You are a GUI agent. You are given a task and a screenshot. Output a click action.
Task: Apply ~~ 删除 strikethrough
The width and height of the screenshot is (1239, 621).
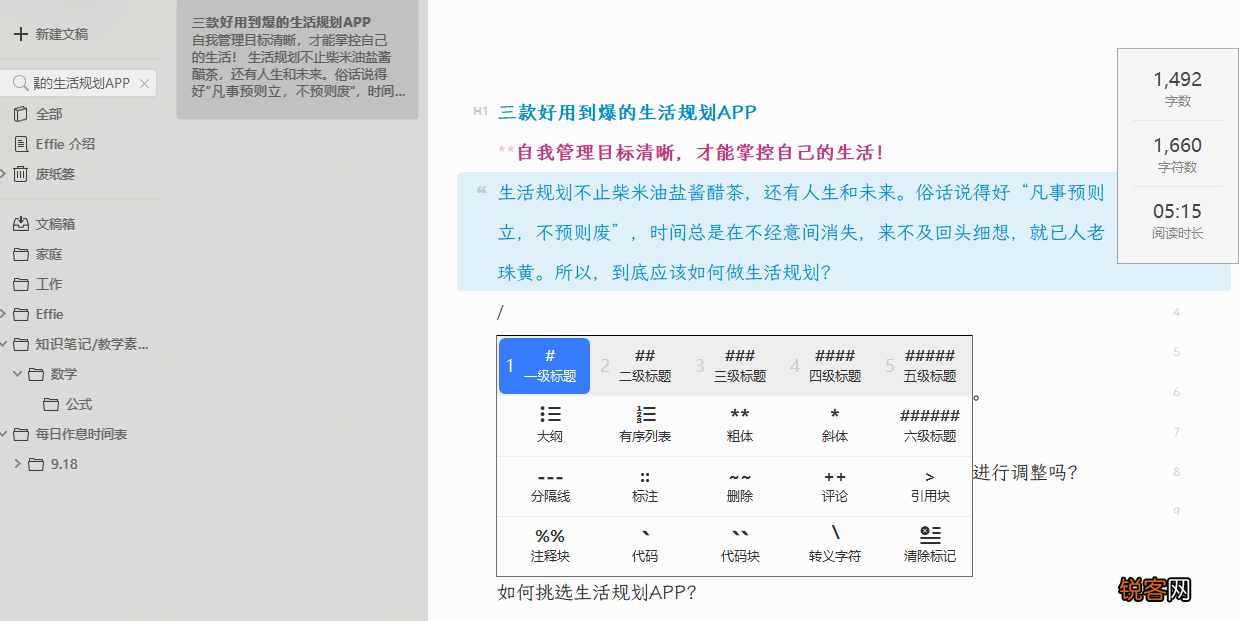tap(740, 486)
